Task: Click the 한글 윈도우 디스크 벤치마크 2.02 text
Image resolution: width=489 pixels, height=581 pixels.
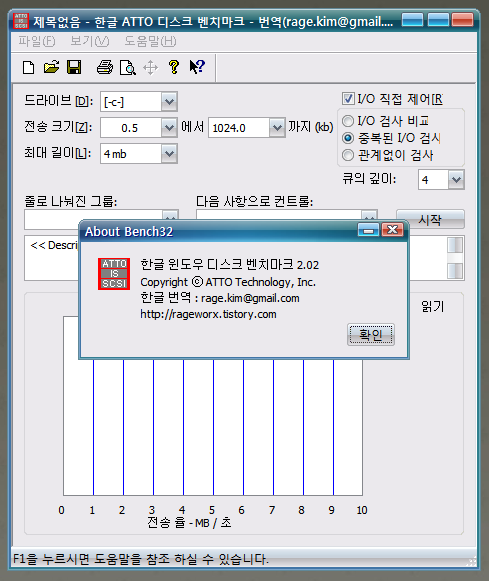Action: [x=229, y=265]
